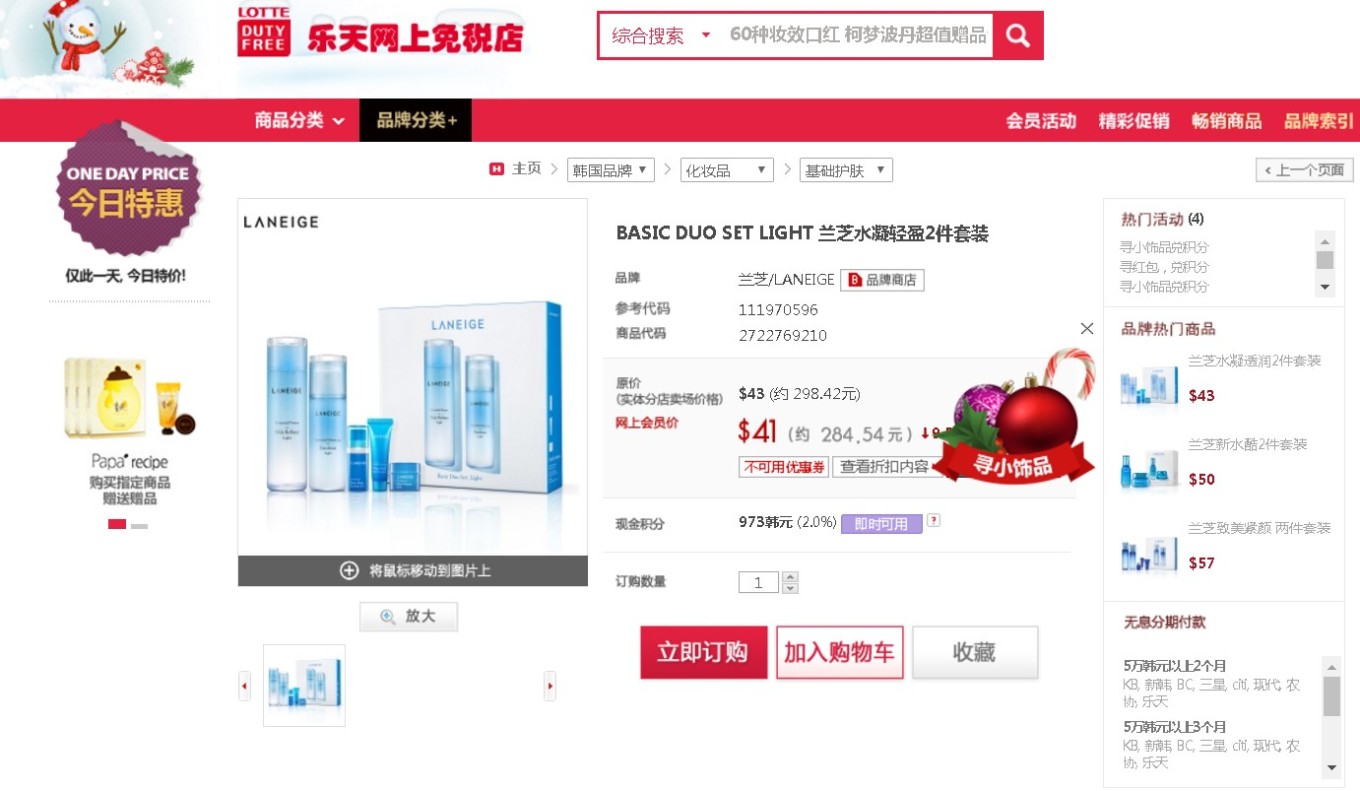Click the 立即订购 buy now button

(703, 652)
